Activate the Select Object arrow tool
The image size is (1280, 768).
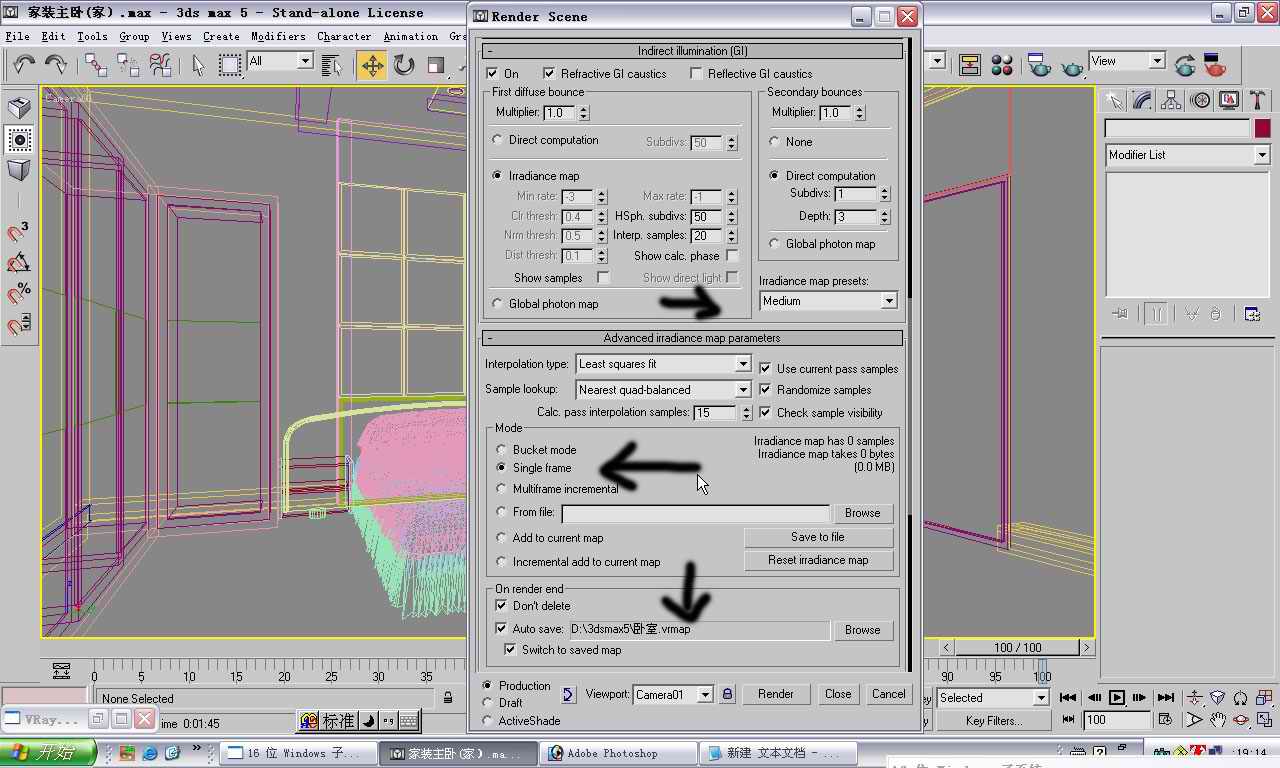[198, 65]
